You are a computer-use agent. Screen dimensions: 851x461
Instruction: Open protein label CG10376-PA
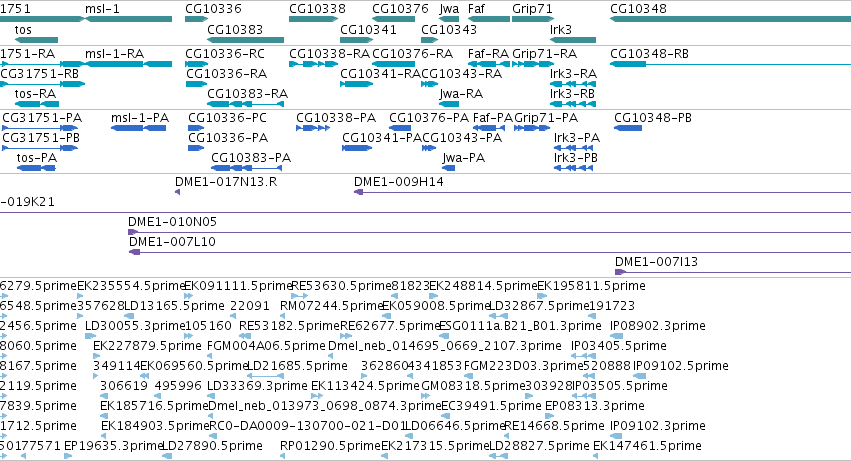coord(429,118)
